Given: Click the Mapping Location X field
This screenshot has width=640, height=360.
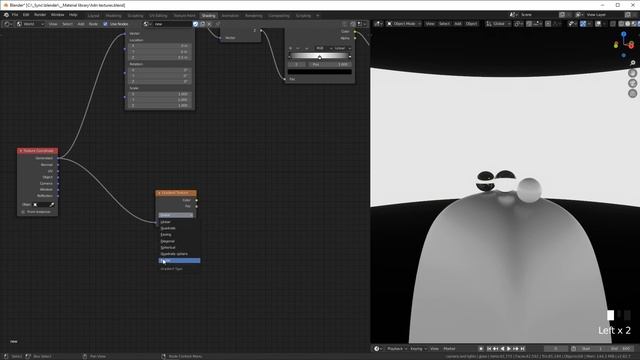Looking at the screenshot, I should [x=160, y=46].
